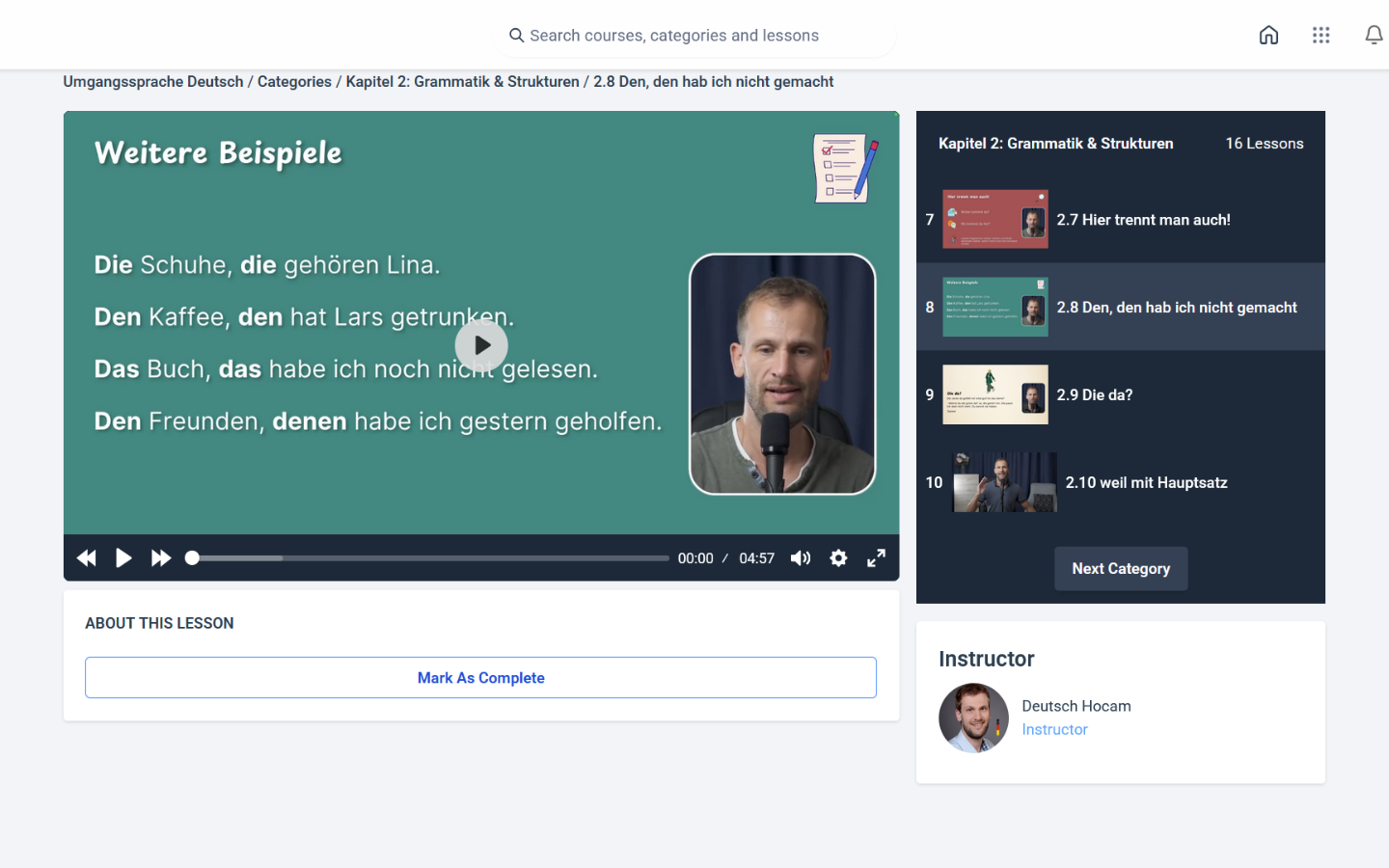The height and width of the screenshot is (868, 1389).
Task: Click the Next Category button
Action: pyautogui.click(x=1121, y=569)
